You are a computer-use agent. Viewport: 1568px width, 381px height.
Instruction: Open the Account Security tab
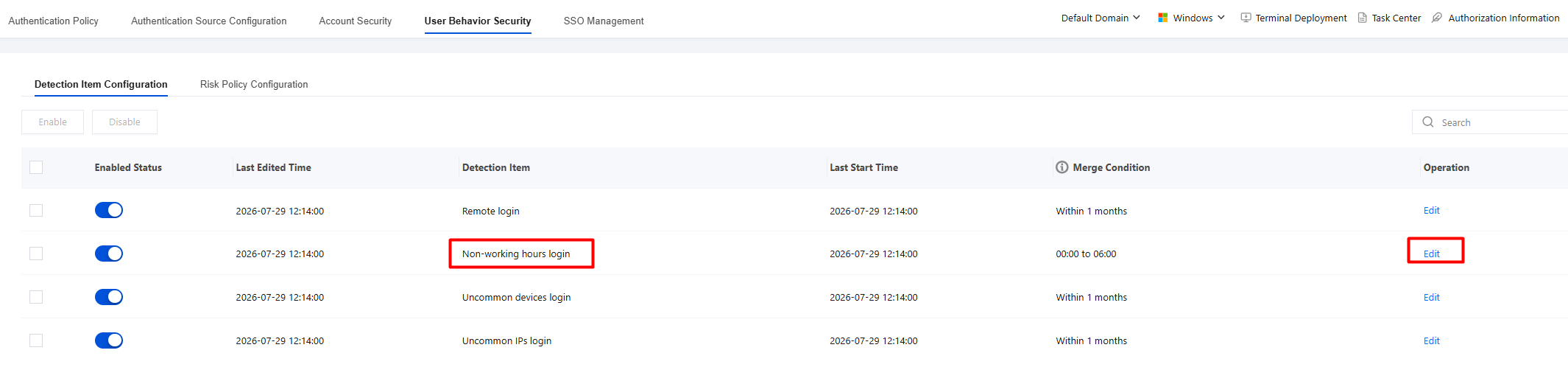(x=356, y=21)
